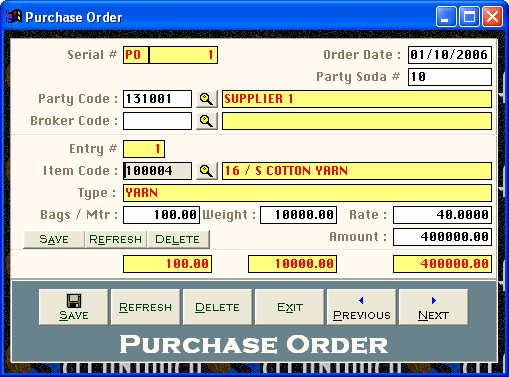Select the Item Code input field
Image resolution: width=509 pixels, height=377 pixels.
[157, 171]
